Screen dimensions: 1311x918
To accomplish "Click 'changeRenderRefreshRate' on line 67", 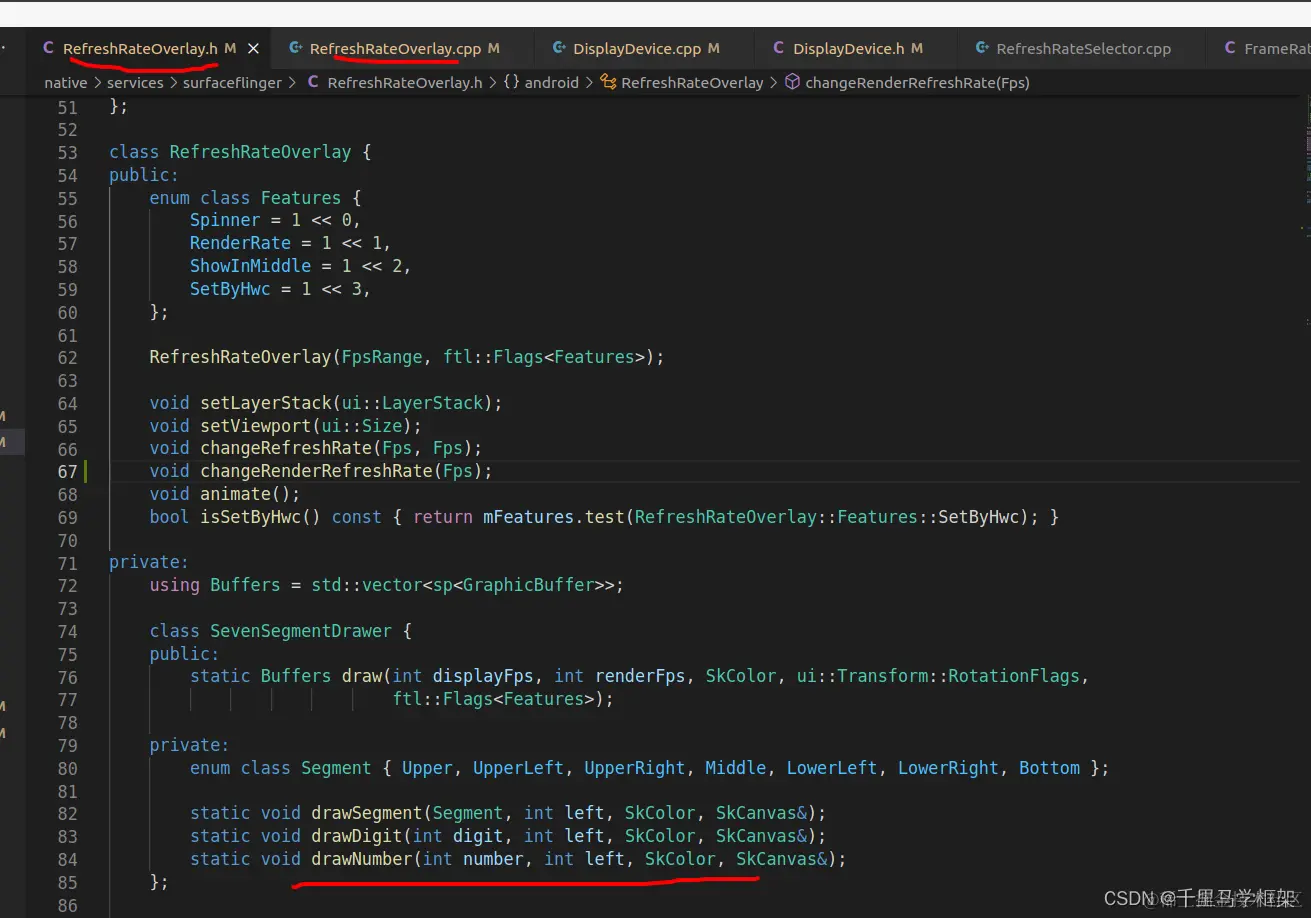I will tap(317, 471).
